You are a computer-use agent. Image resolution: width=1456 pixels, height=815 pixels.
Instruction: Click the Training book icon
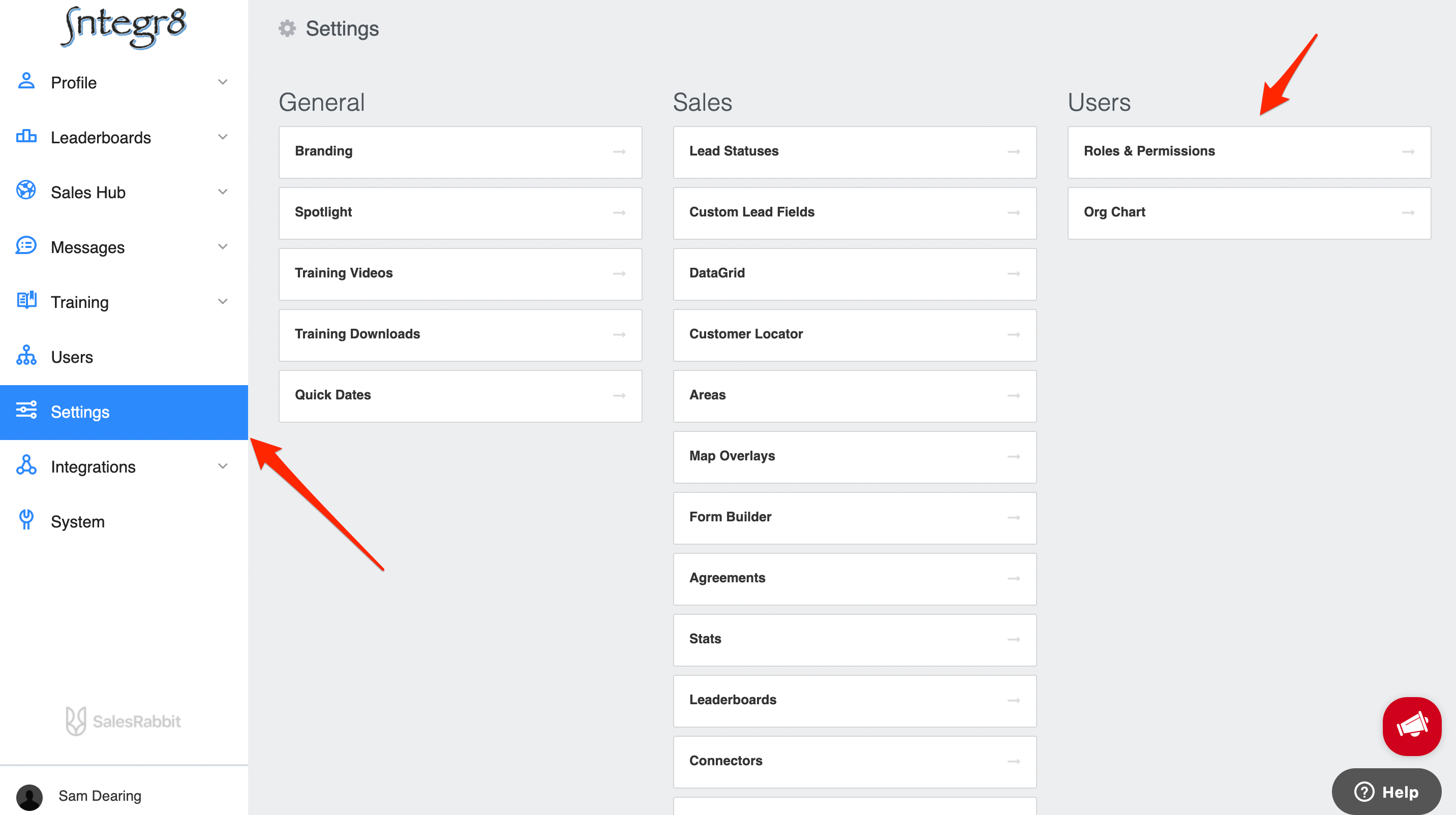tap(26, 300)
